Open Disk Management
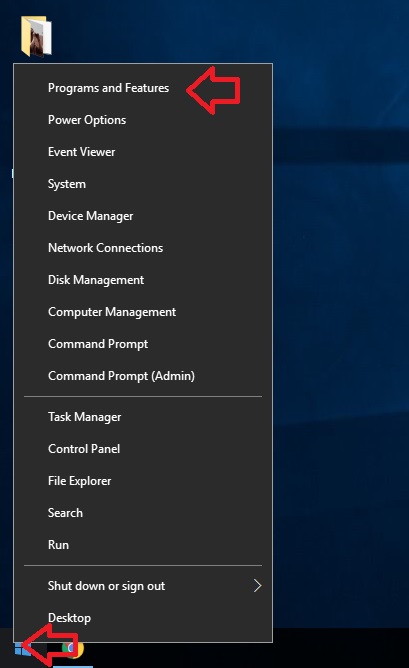The image size is (409, 668). [96, 280]
